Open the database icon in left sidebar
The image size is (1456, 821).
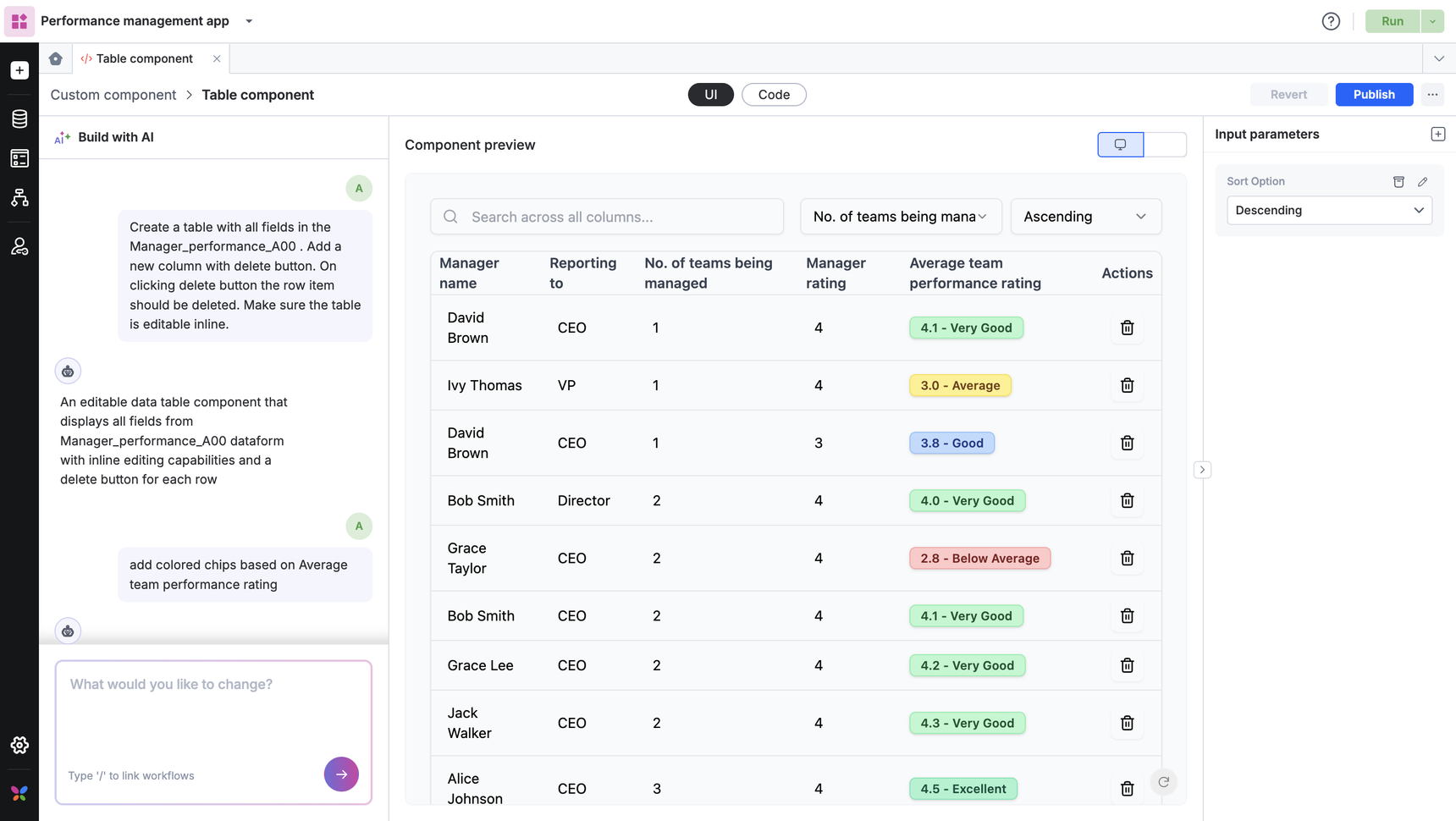point(19,118)
